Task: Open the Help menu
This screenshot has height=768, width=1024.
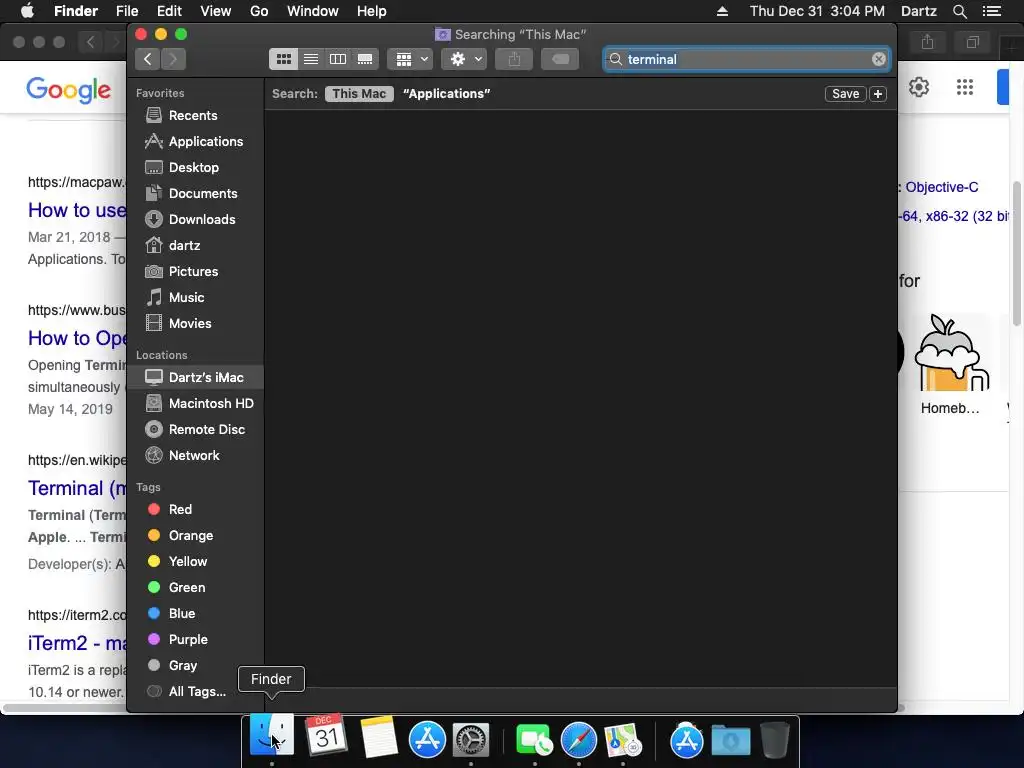Action: (x=372, y=11)
